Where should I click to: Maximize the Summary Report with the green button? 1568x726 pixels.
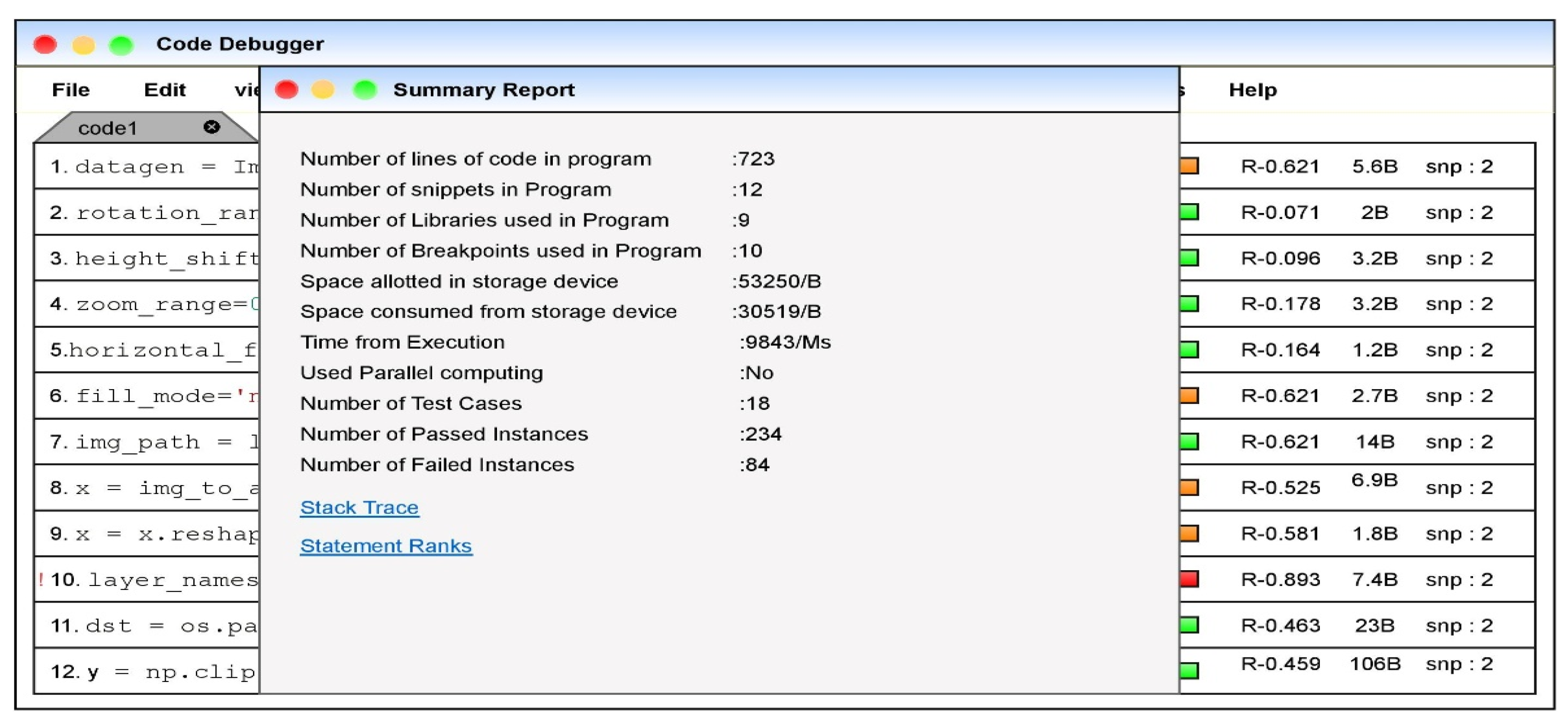365,90
